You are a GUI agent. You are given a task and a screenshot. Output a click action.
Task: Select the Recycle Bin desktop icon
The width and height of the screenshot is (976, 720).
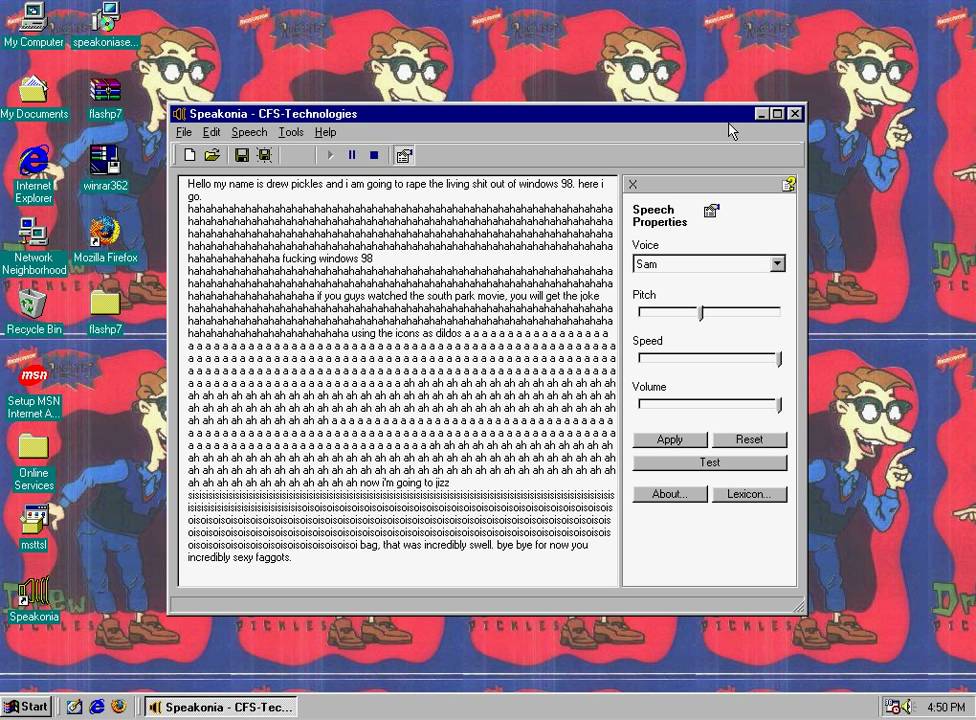pyautogui.click(x=34, y=313)
